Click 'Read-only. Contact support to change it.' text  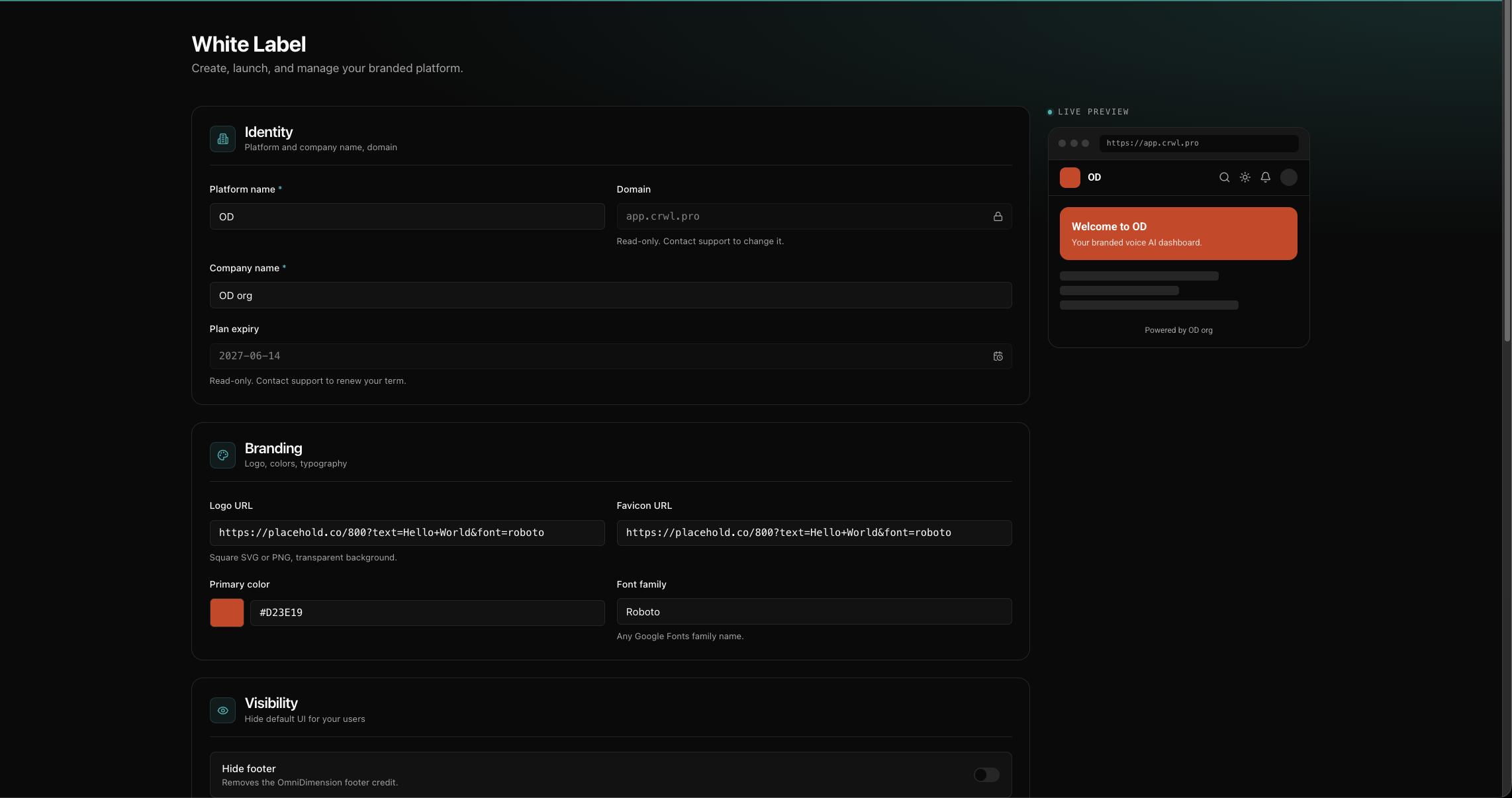[x=700, y=241]
